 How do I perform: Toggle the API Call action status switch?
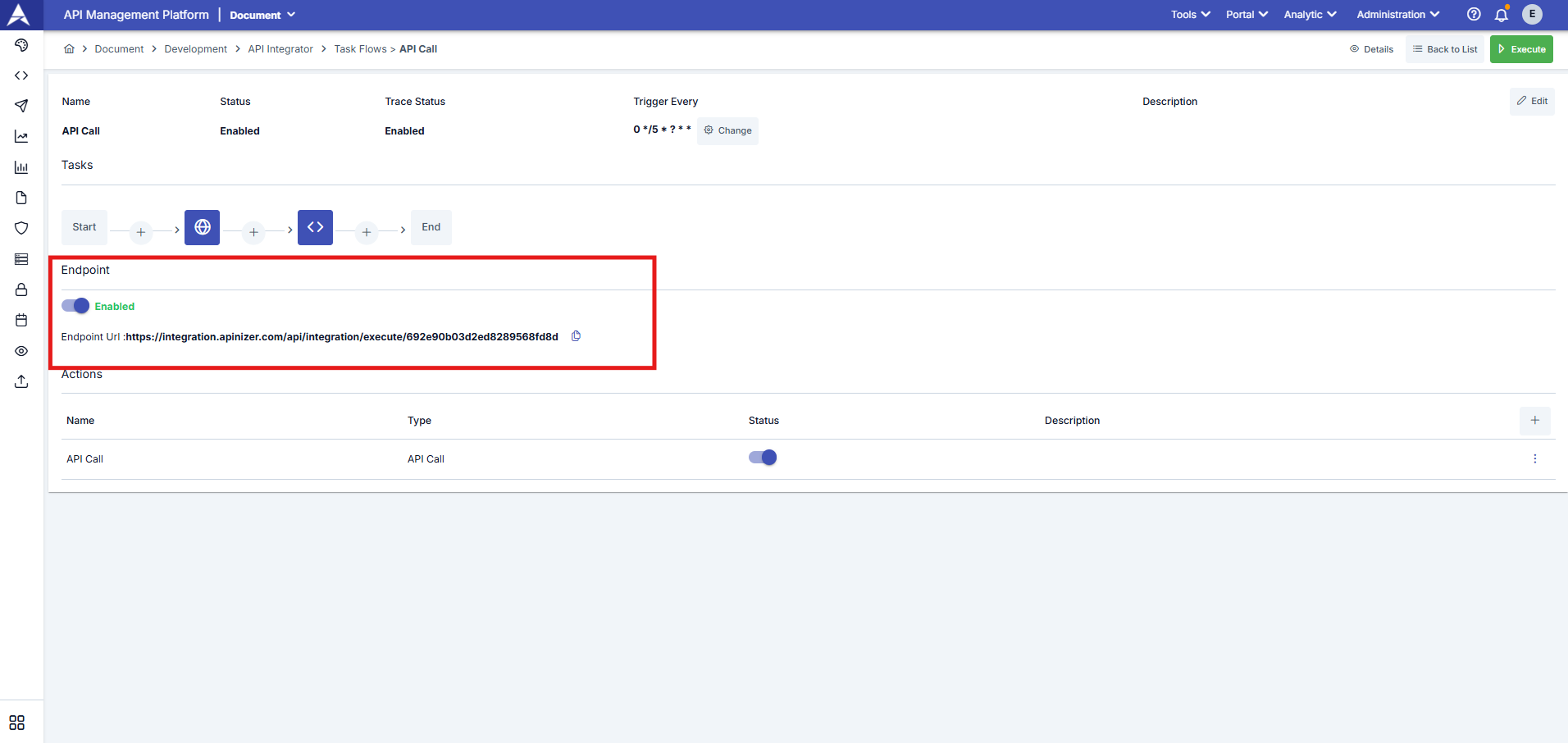click(762, 458)
